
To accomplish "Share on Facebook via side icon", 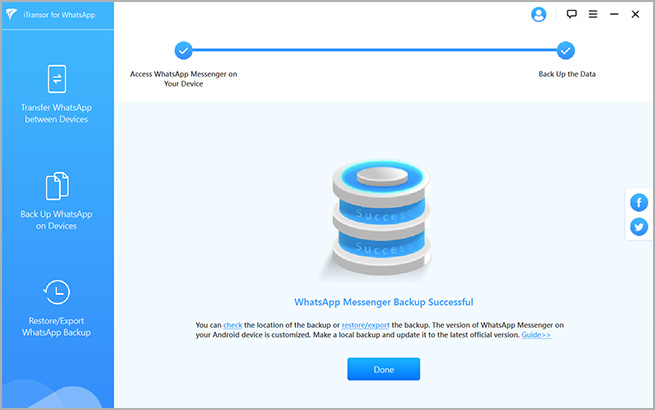I will click(639, 203).
